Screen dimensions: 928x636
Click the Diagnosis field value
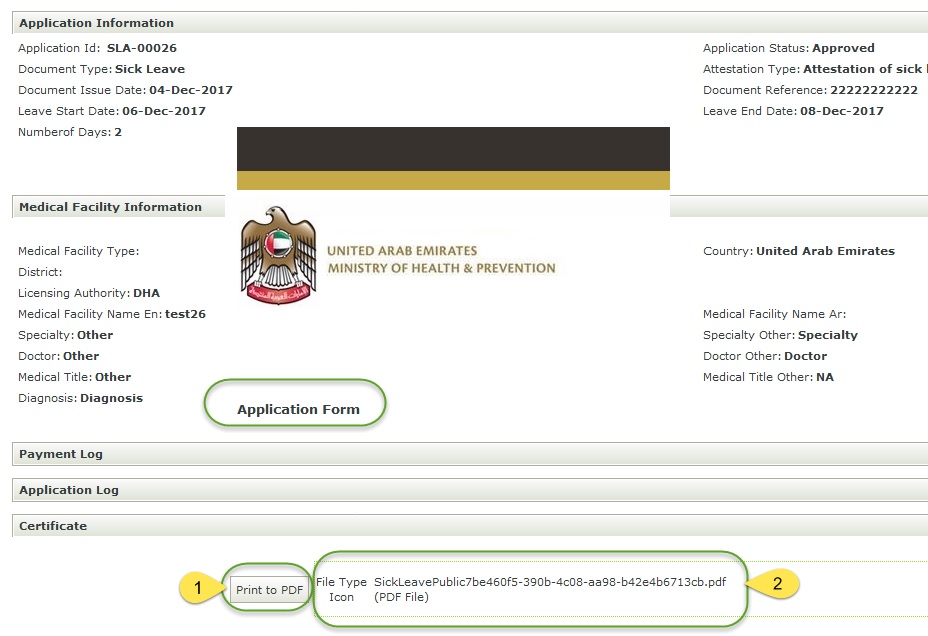111,398
